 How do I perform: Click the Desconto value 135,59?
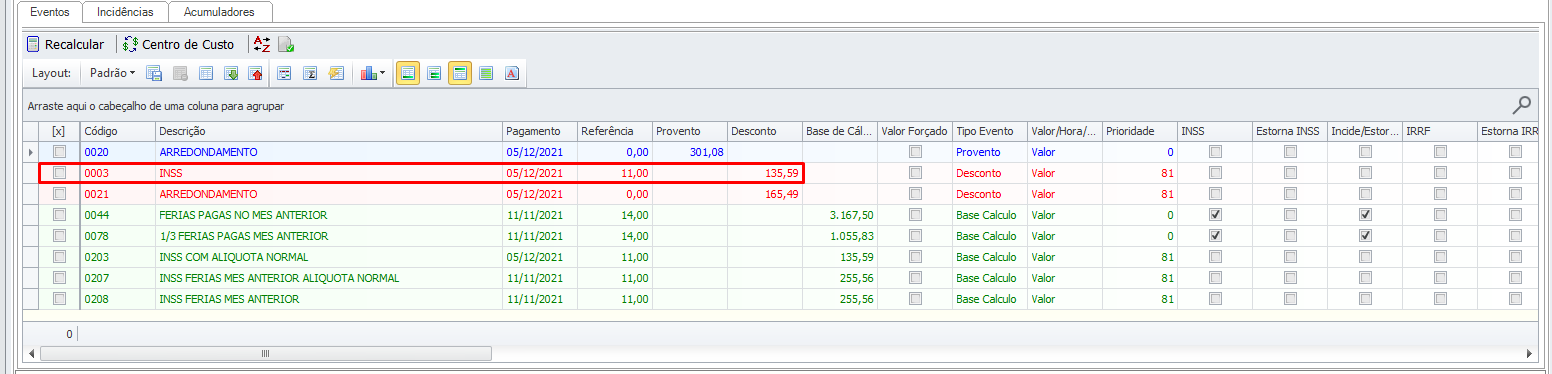point(782,173)
